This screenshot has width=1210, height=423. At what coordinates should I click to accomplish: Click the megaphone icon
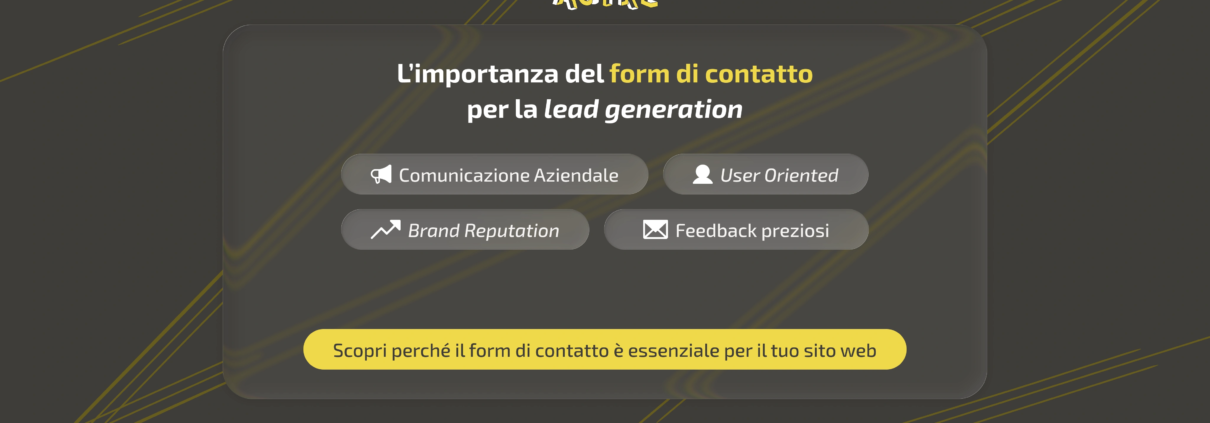tap(381, 175)
